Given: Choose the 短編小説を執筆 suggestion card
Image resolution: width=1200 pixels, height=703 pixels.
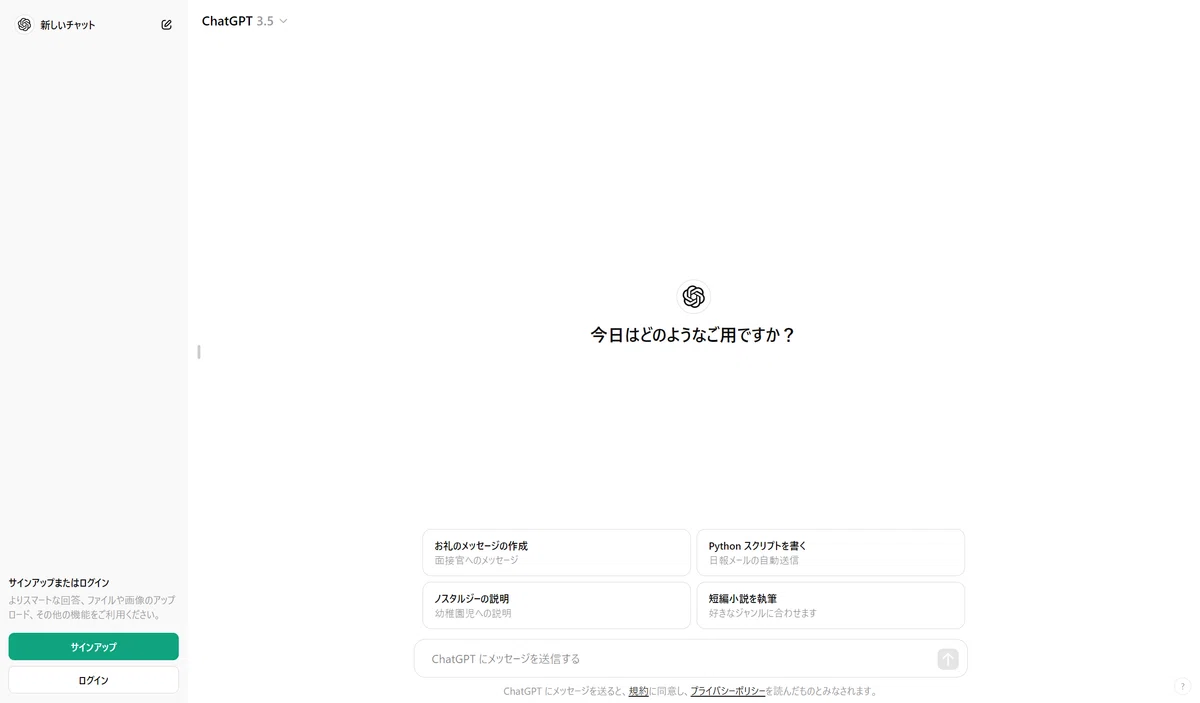Looking at the screenshot, I should (830, 605).
